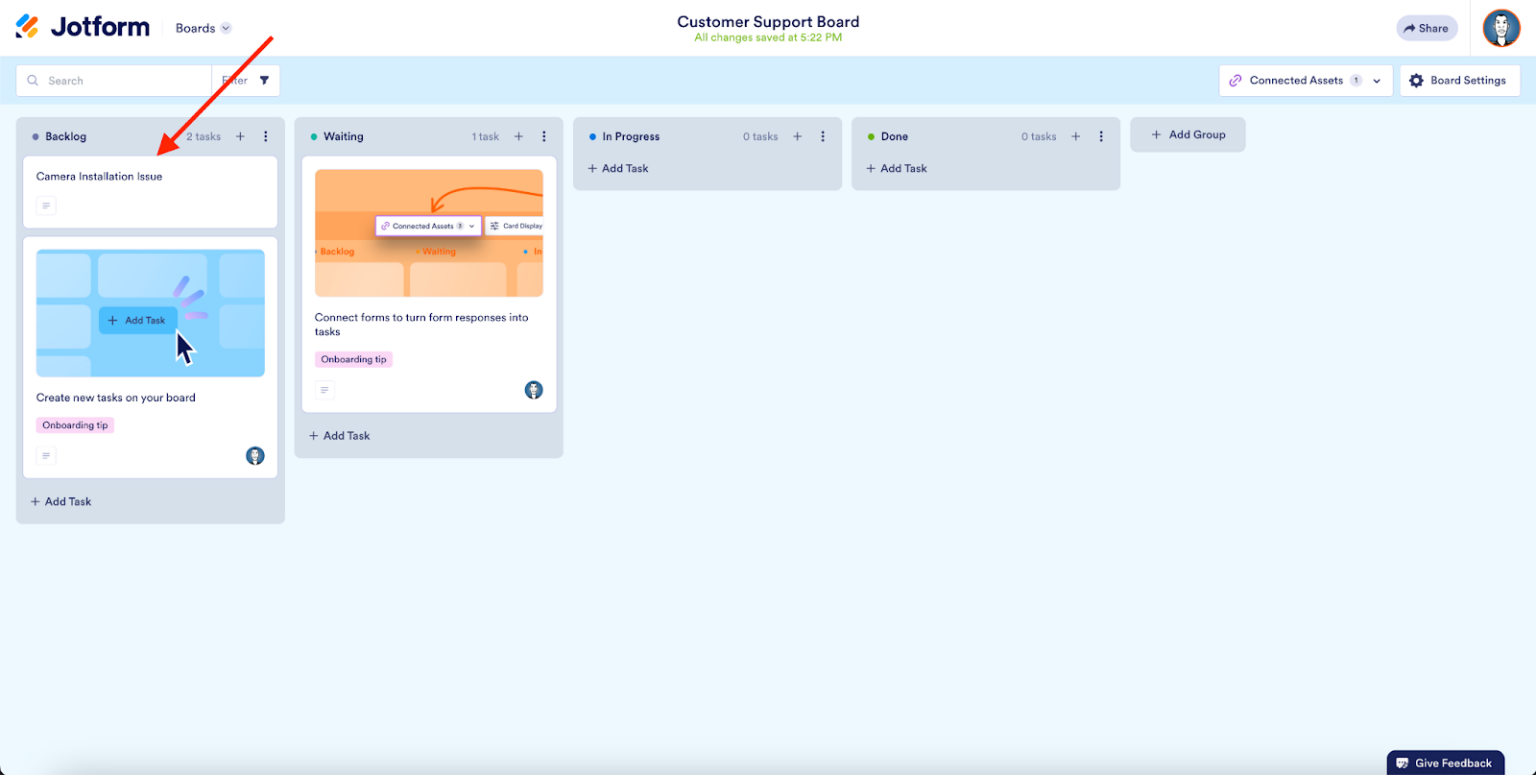Click the Waiting group status dot
The image size is (1536, 775).
point(313,136)
